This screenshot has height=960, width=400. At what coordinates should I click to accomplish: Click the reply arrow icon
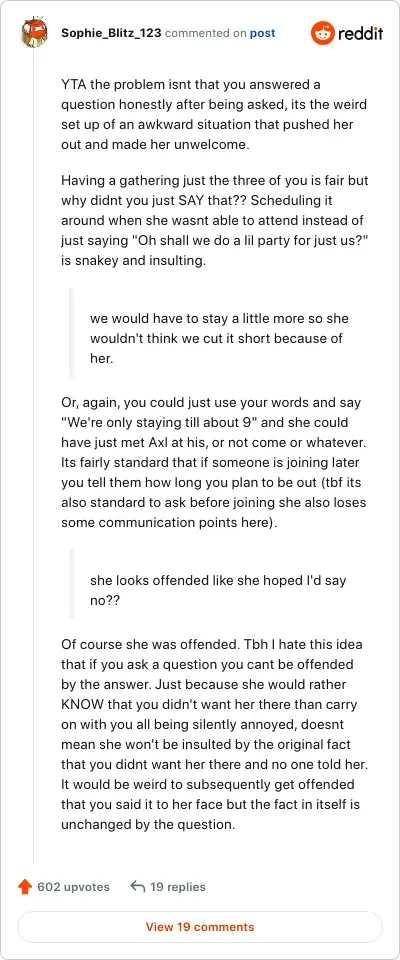(x=138, y=887)
